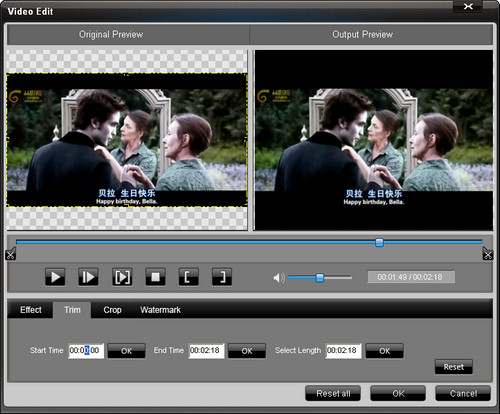This screenshot has width=500, height=414.
Task: Click the Output Preview video frame
Action: [373, 140]
